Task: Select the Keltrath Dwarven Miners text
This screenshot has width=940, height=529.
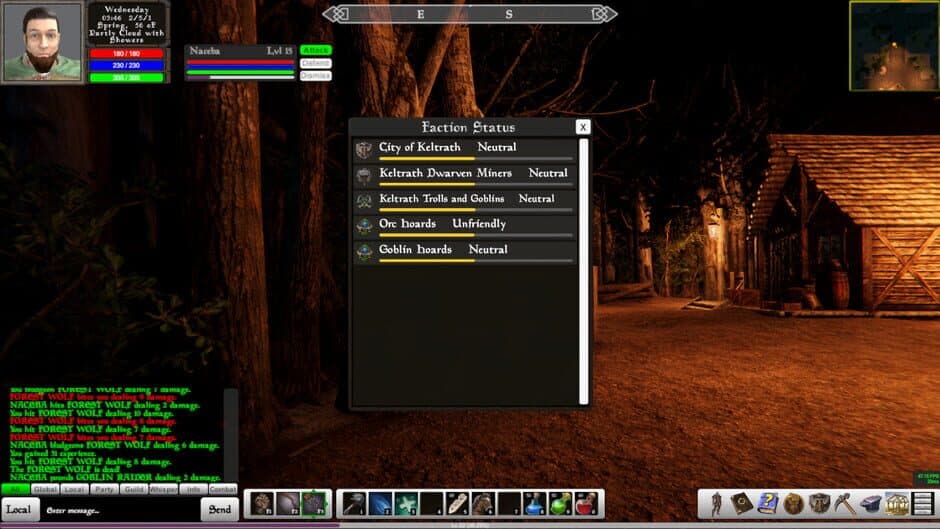Action: (445, 173)
